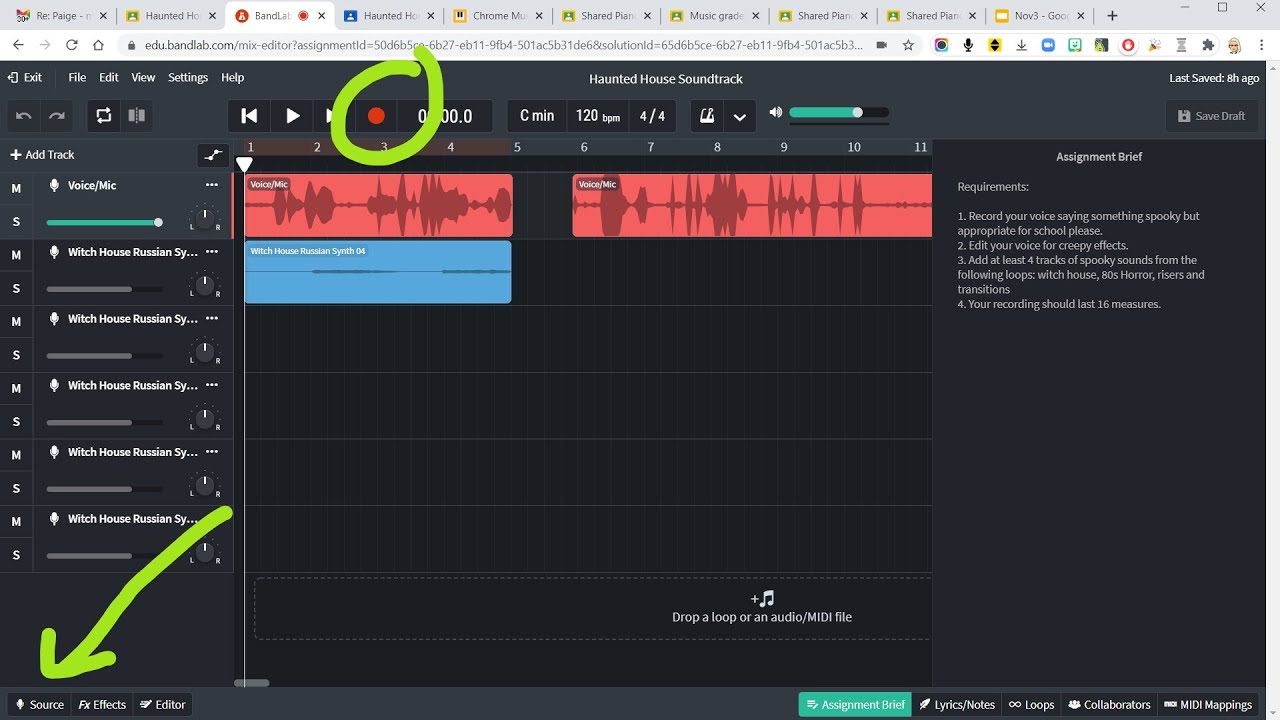The width and height of the screenshot is (1280, 720).
Task: Click the Drop a loop or audio/MIDI file area
Action: click(592, 608)
